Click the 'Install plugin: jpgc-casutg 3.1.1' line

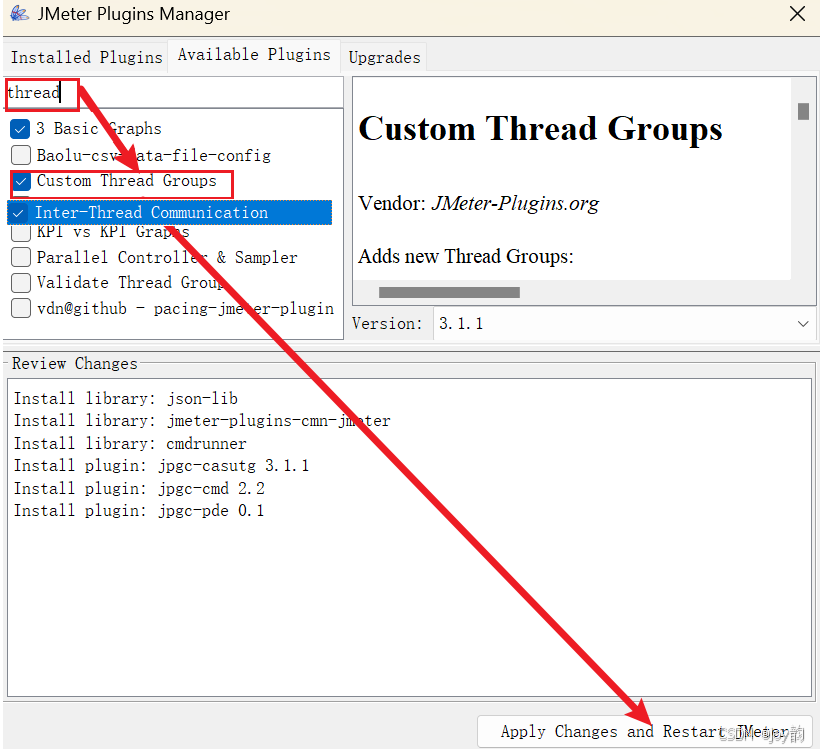click(x=161, y=466)
